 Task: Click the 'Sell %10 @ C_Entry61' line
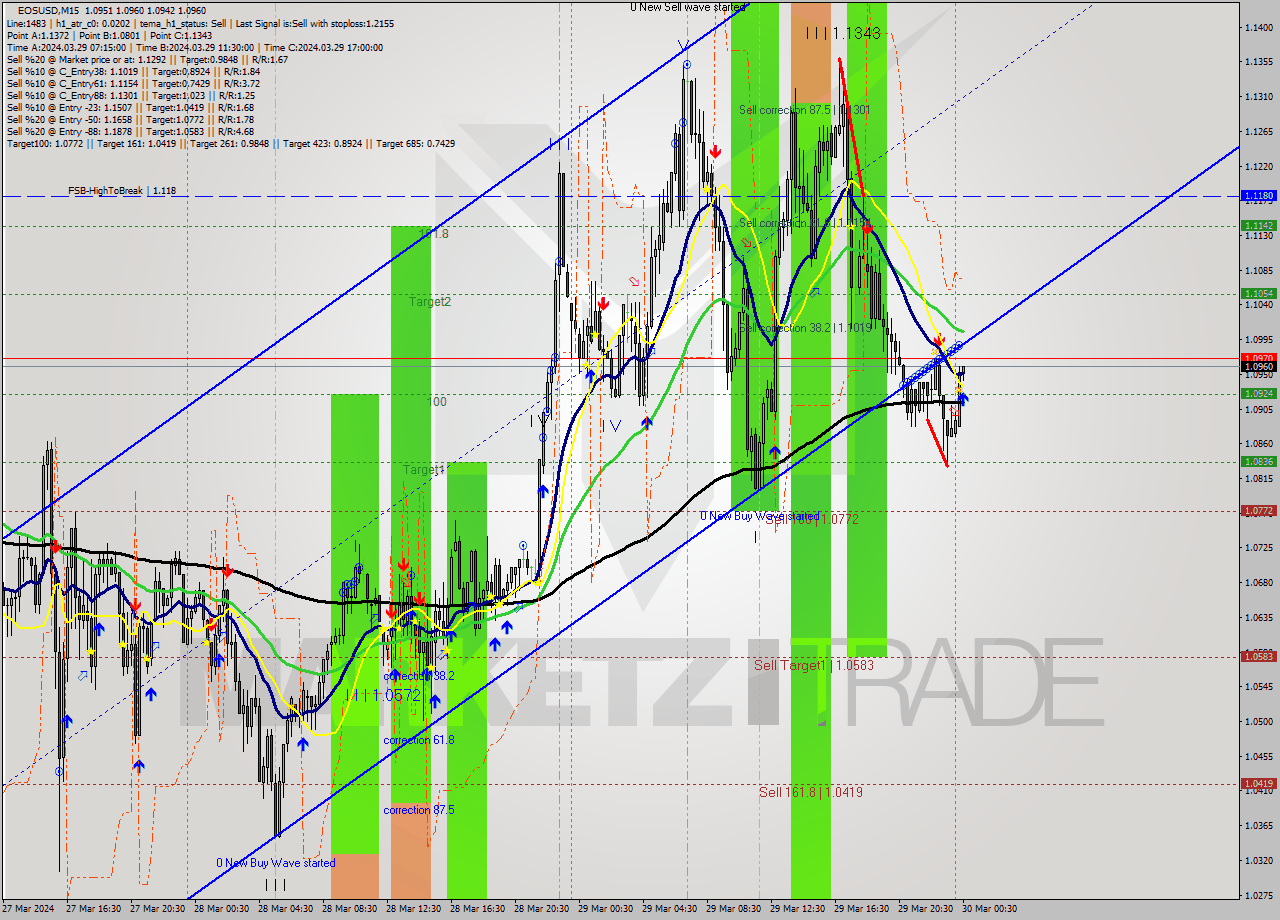[x=133, y=84]
